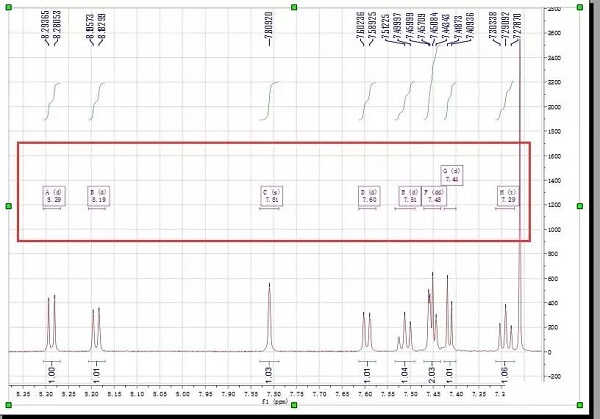This screenshot has width=600, height=419.
Task: Select the A (d) 8.29 multiplet box
Action: click(x=53, y=196)
